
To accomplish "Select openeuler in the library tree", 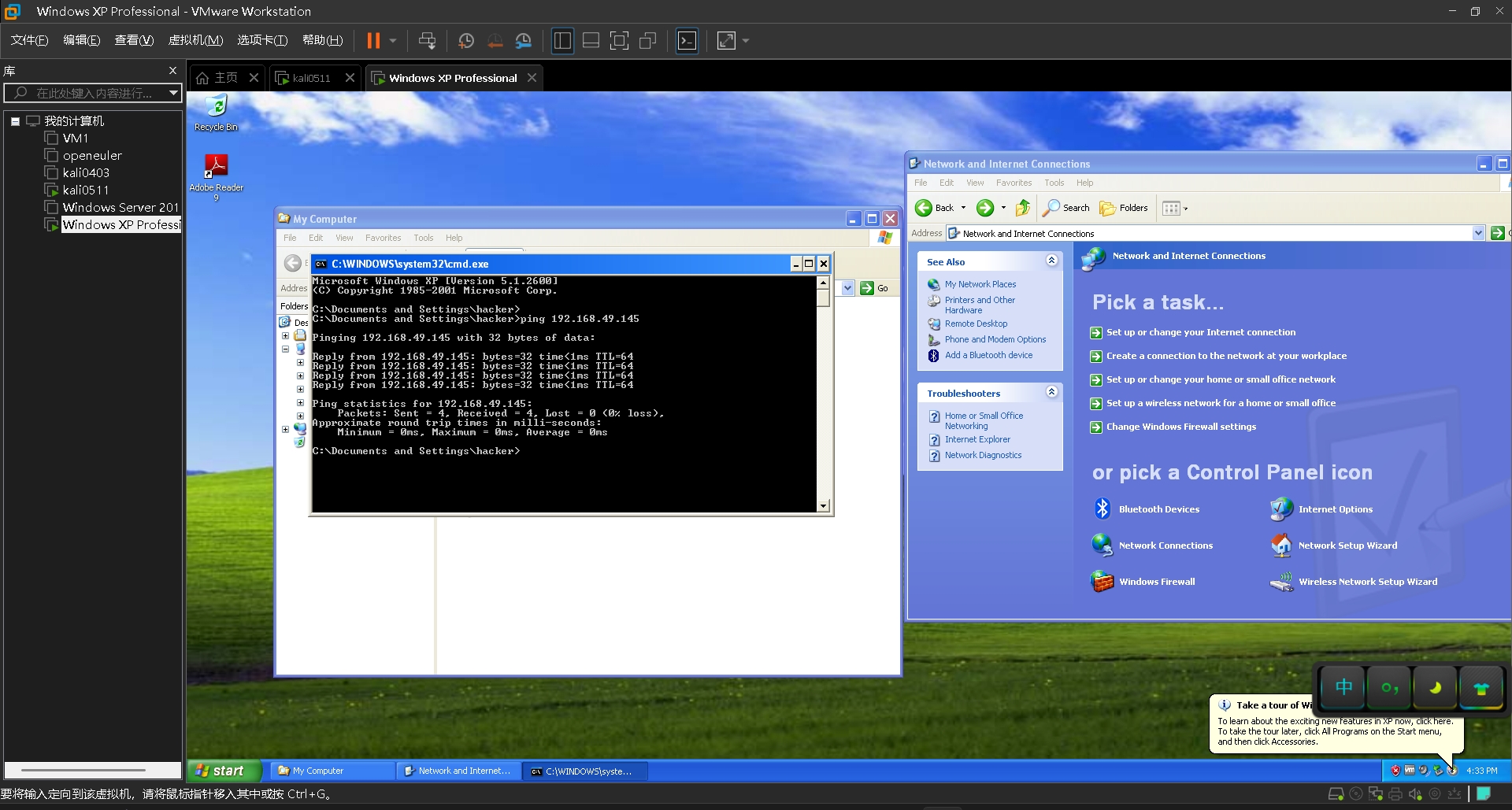I will pos(92,156).
